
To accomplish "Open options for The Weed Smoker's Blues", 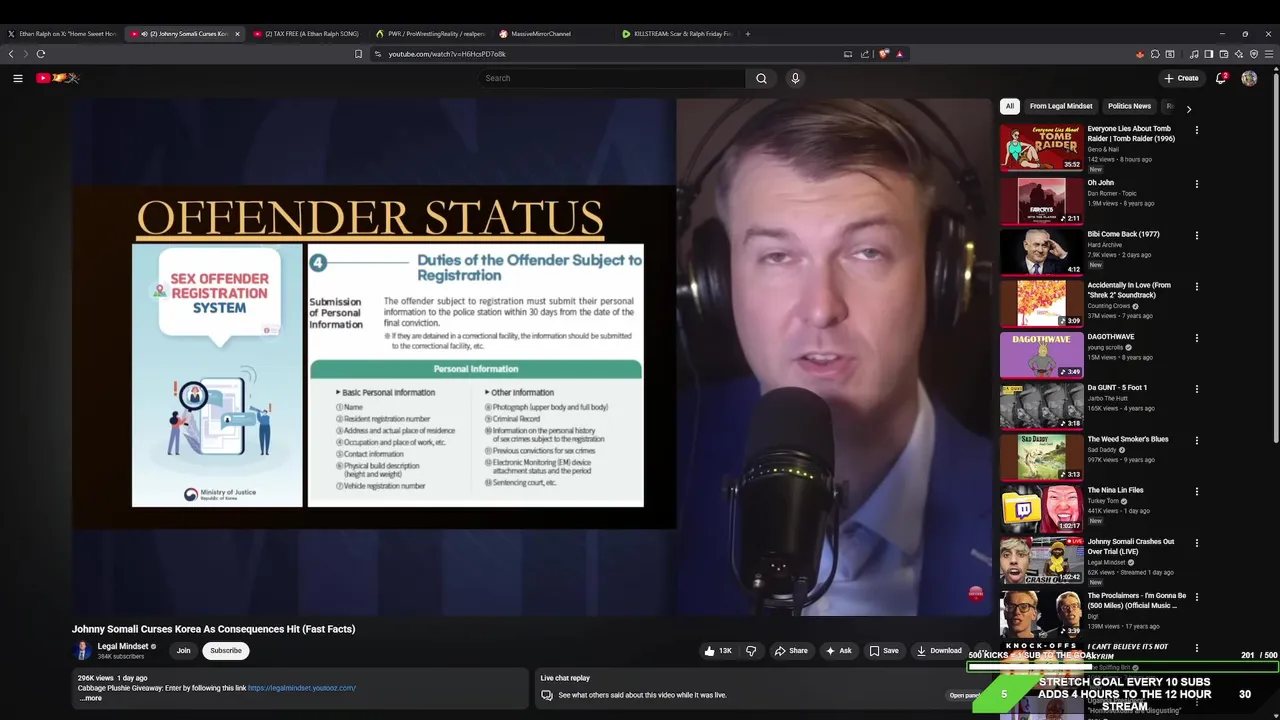I will pos(1196,440).
